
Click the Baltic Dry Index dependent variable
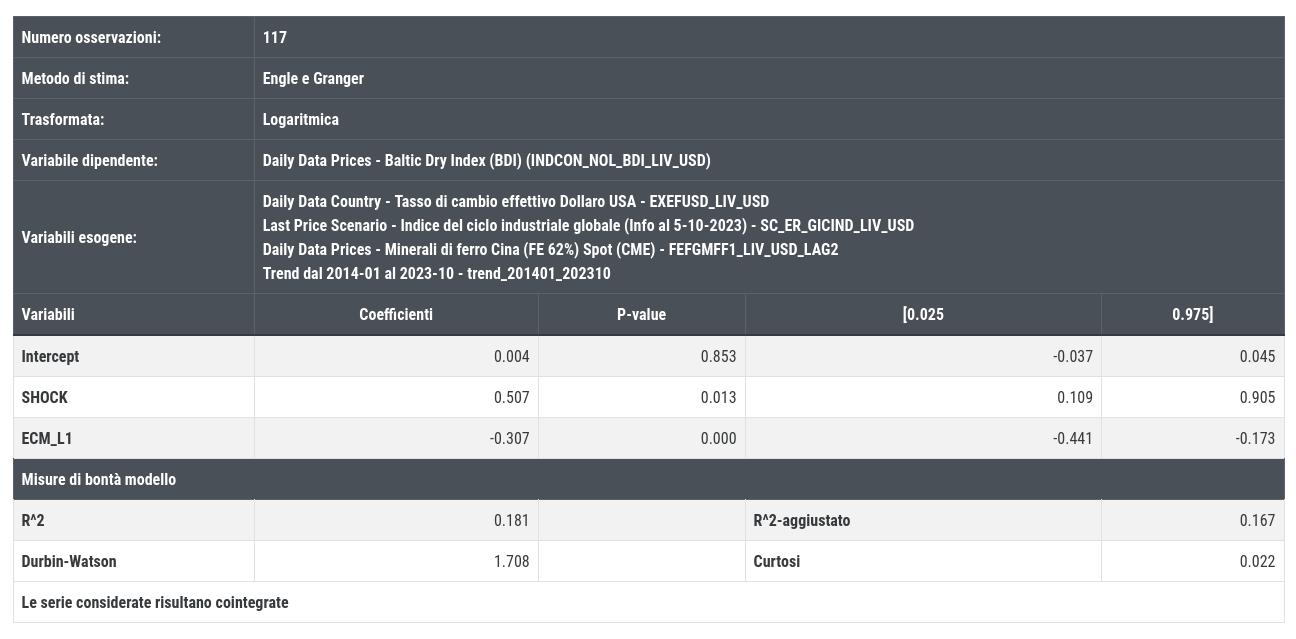pyautogui.click(x=486, y=160)
